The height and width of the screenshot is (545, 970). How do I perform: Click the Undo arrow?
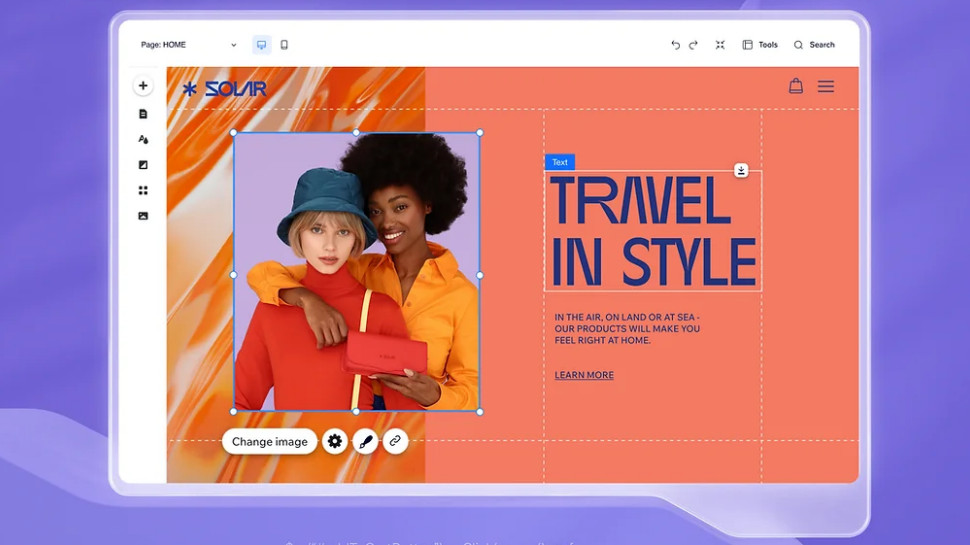[x=675, y=45]
